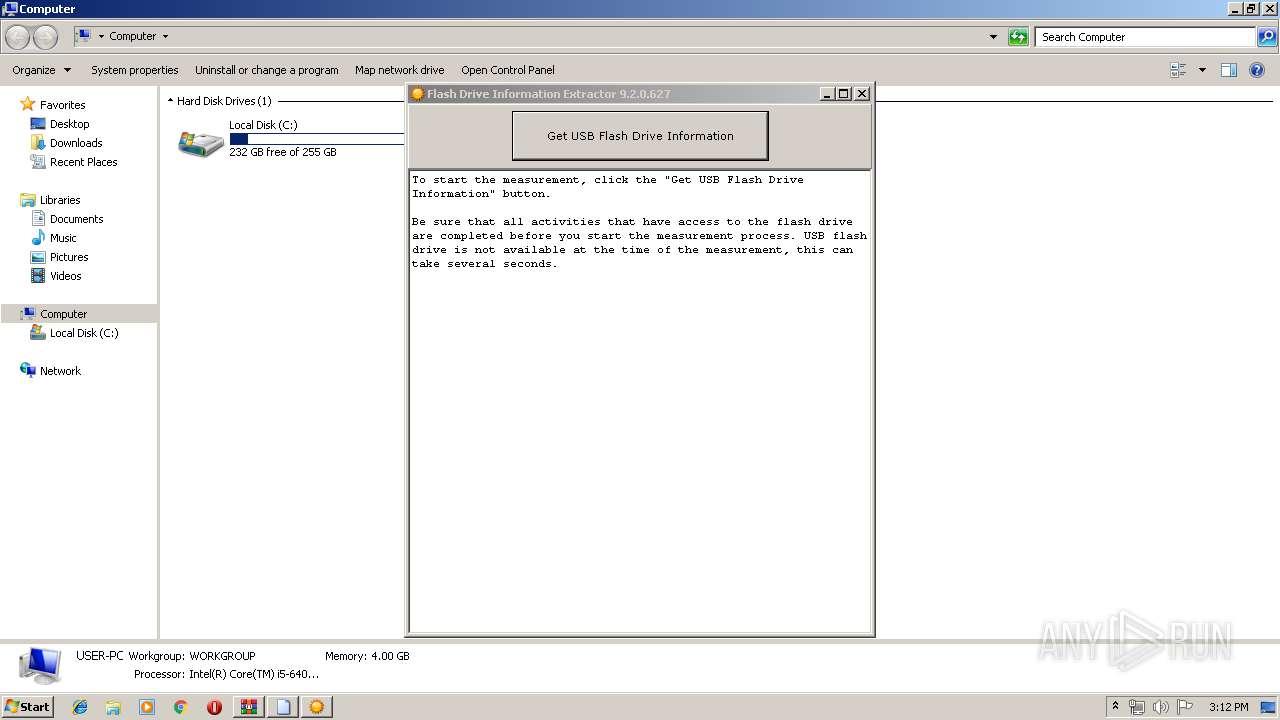Switch to Flash Drive Extractor taskbar item
Image resolution: width=1280 pixels, height=720 pixels.
317,707
